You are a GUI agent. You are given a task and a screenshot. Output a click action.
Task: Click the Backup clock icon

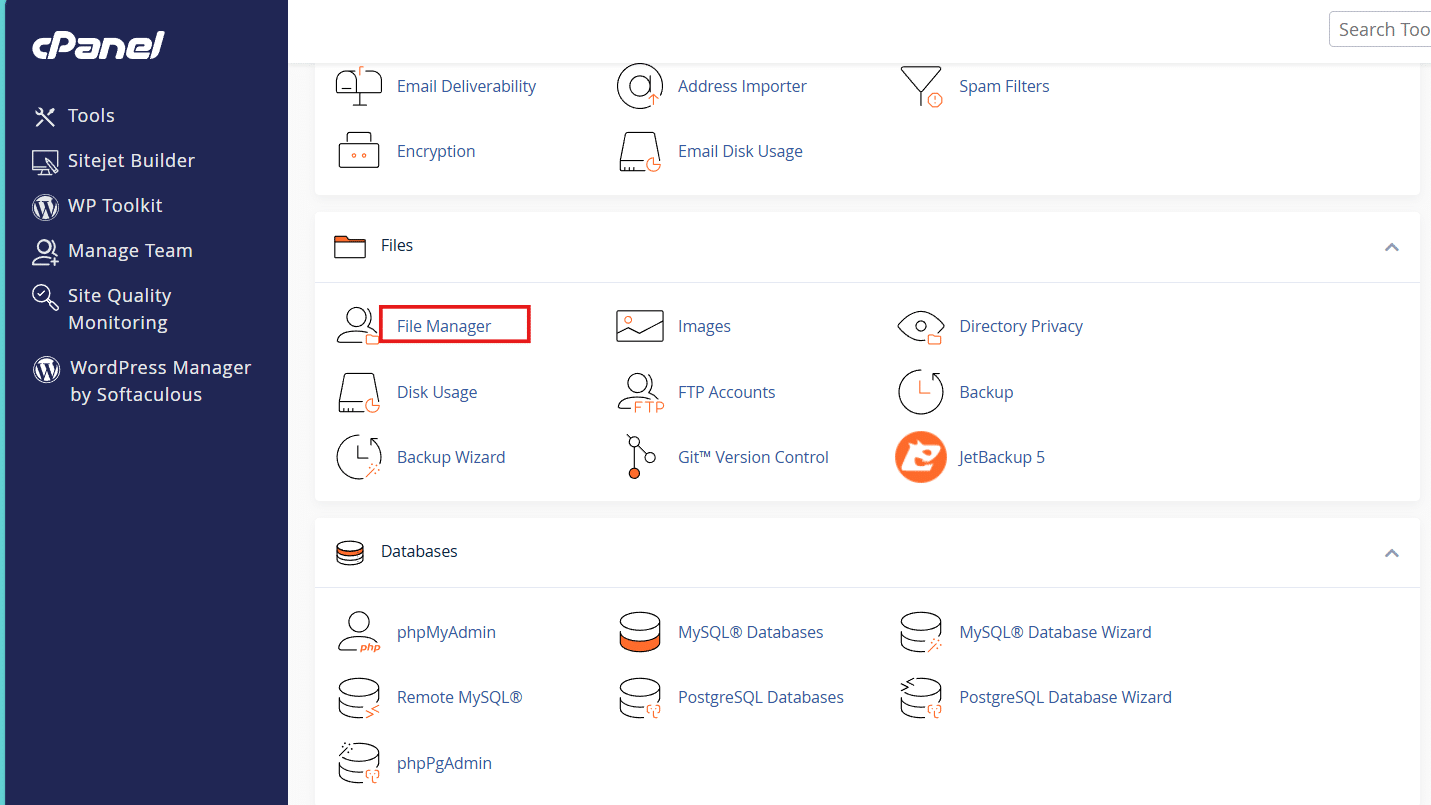pyautogui.click(x=921, y=392)
